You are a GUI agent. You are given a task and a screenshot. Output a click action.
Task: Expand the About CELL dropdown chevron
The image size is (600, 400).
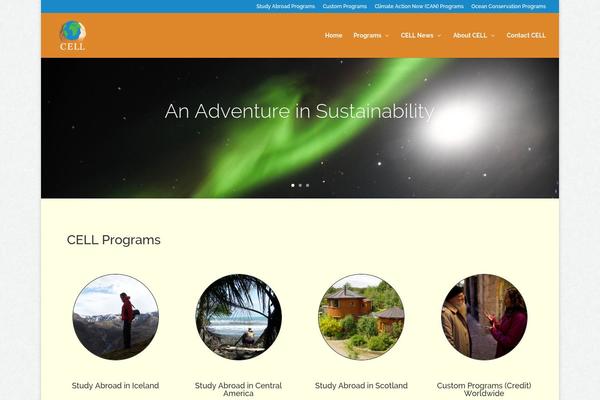pyautogui.click(x=492, y=36)
